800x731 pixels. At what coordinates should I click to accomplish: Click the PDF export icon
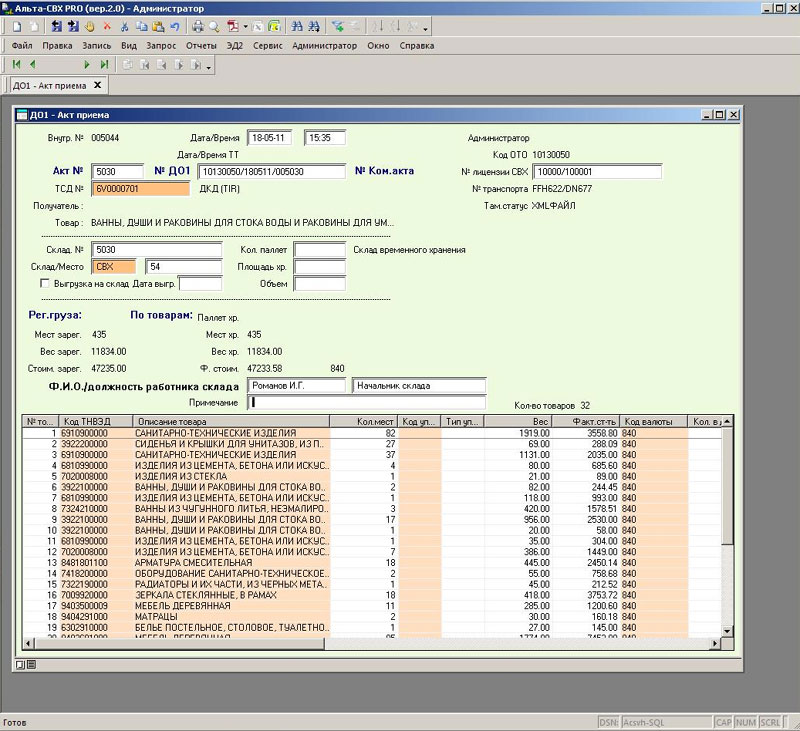234,26
